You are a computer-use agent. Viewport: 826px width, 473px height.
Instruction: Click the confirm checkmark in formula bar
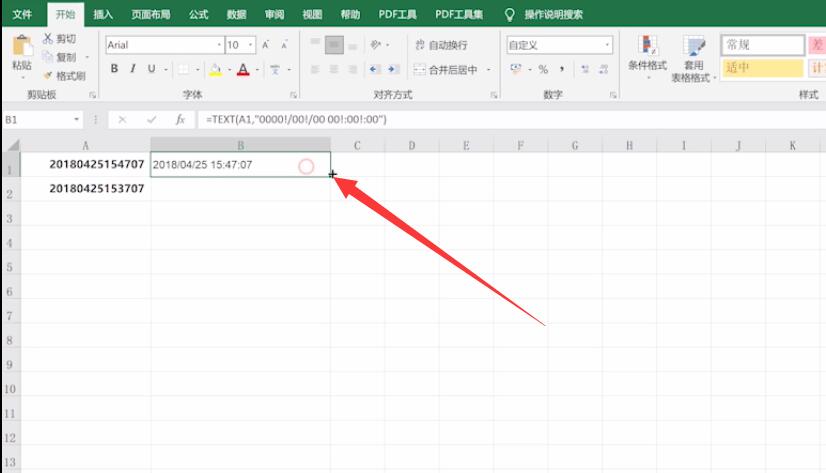point(152,120)
